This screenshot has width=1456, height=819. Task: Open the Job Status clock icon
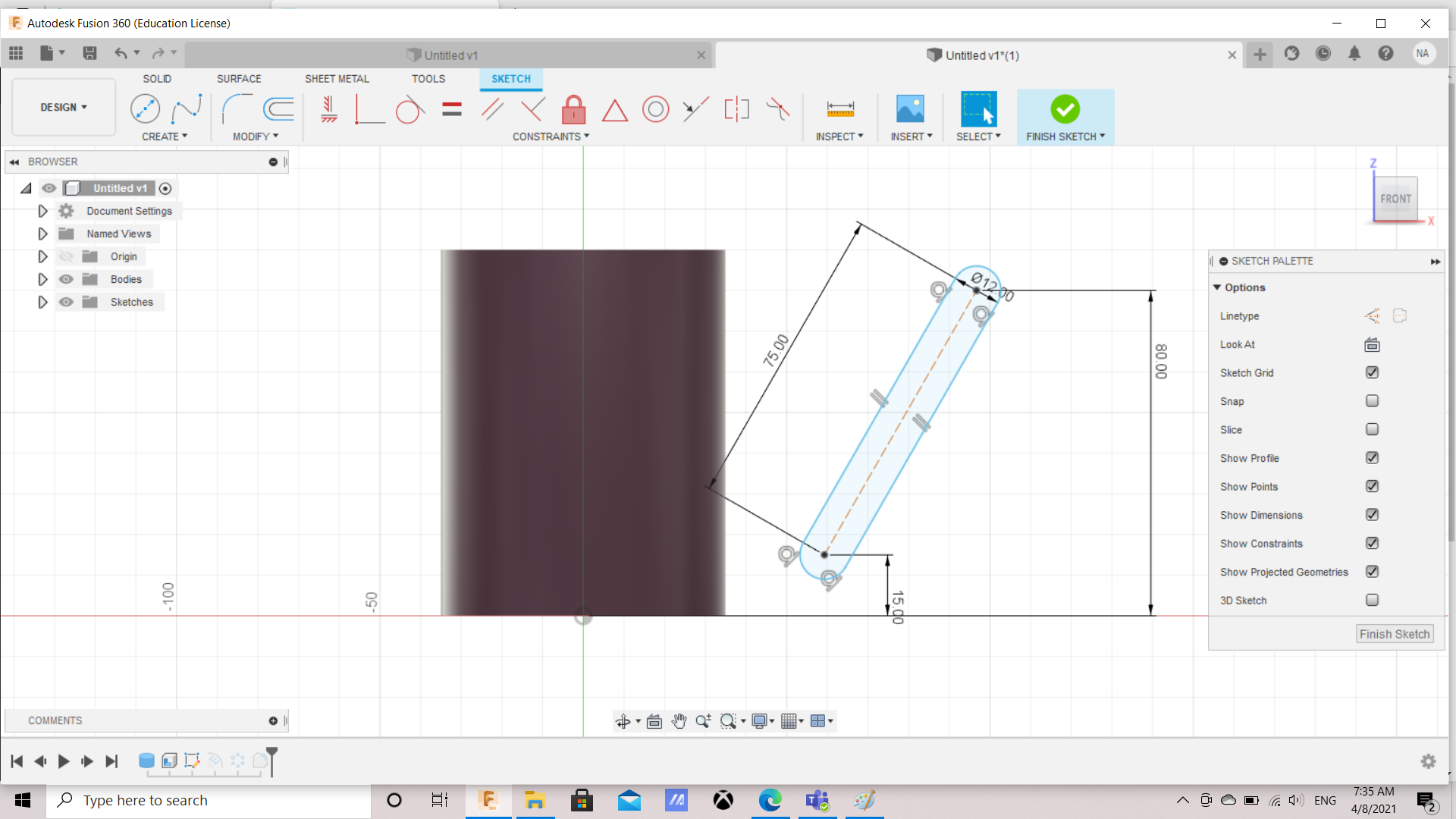pos(1323,54)
